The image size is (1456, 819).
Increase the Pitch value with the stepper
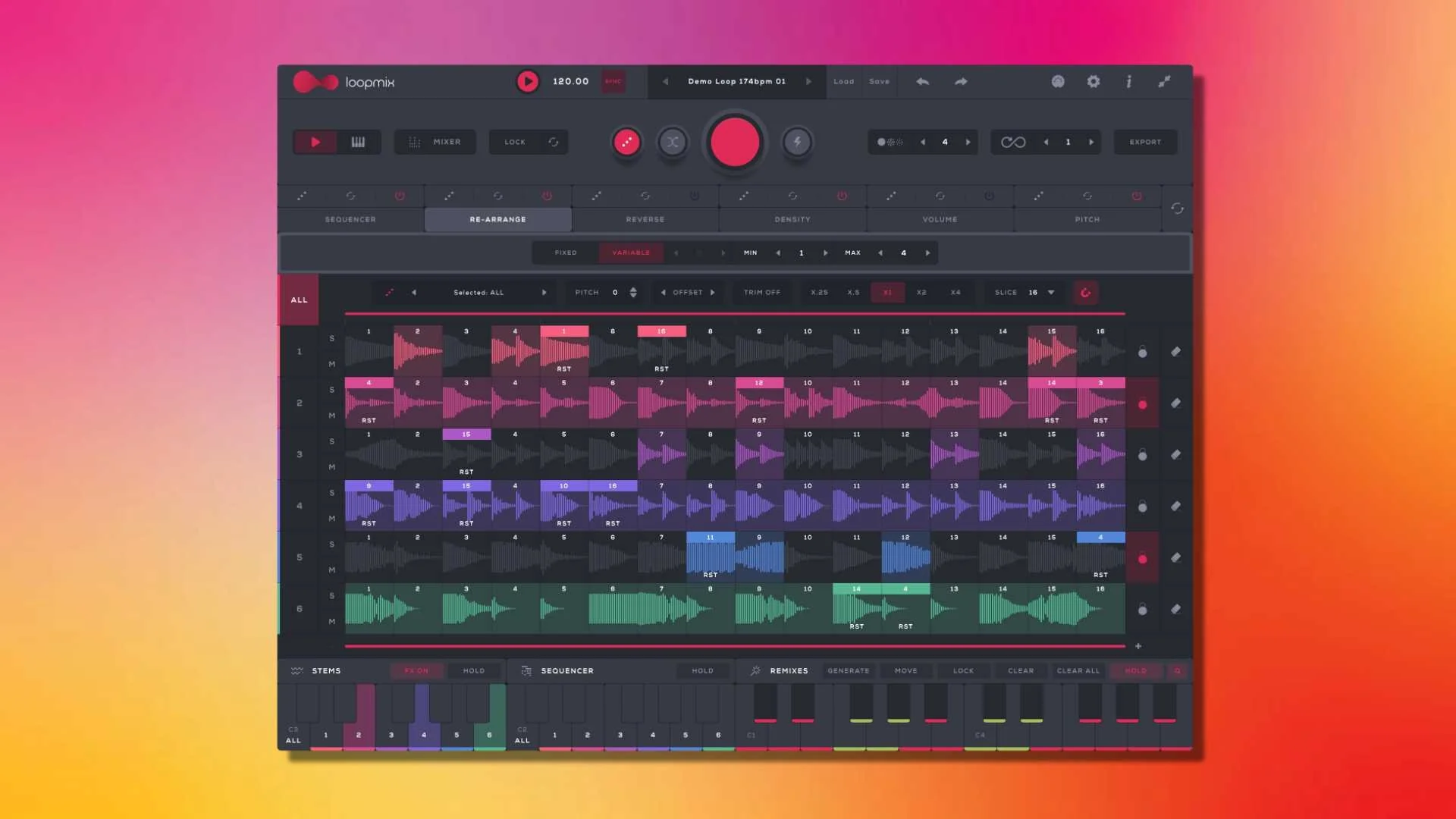[633, 289]
